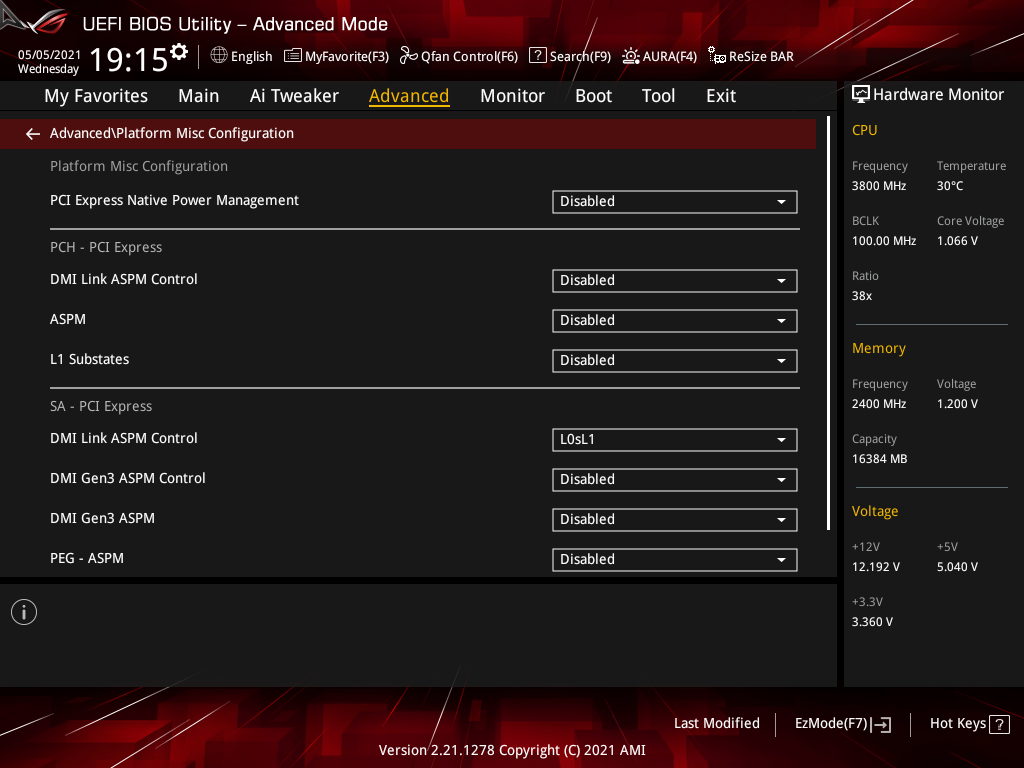1024x768 pixels.
Task: Click the CPU temperature value 30°C
Action: coord(950,186)
